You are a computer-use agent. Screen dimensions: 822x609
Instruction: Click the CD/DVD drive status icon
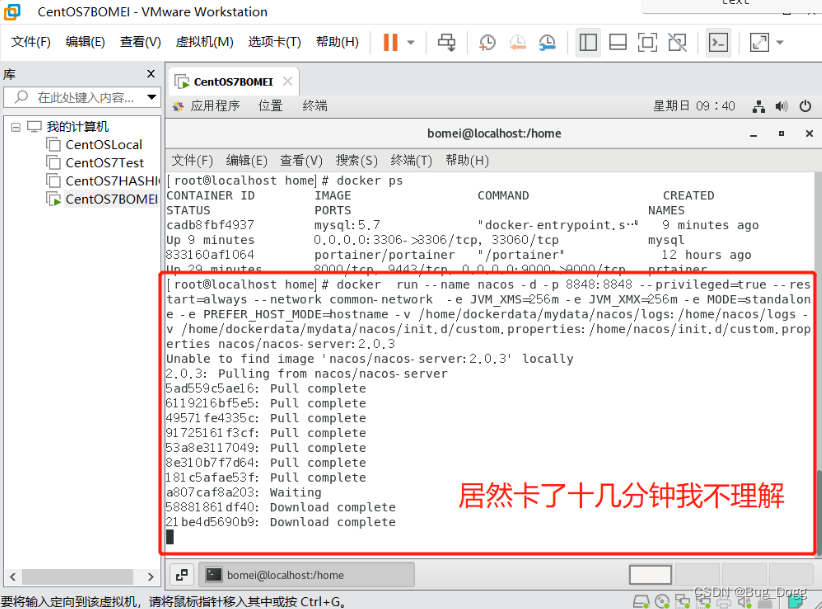662,602
